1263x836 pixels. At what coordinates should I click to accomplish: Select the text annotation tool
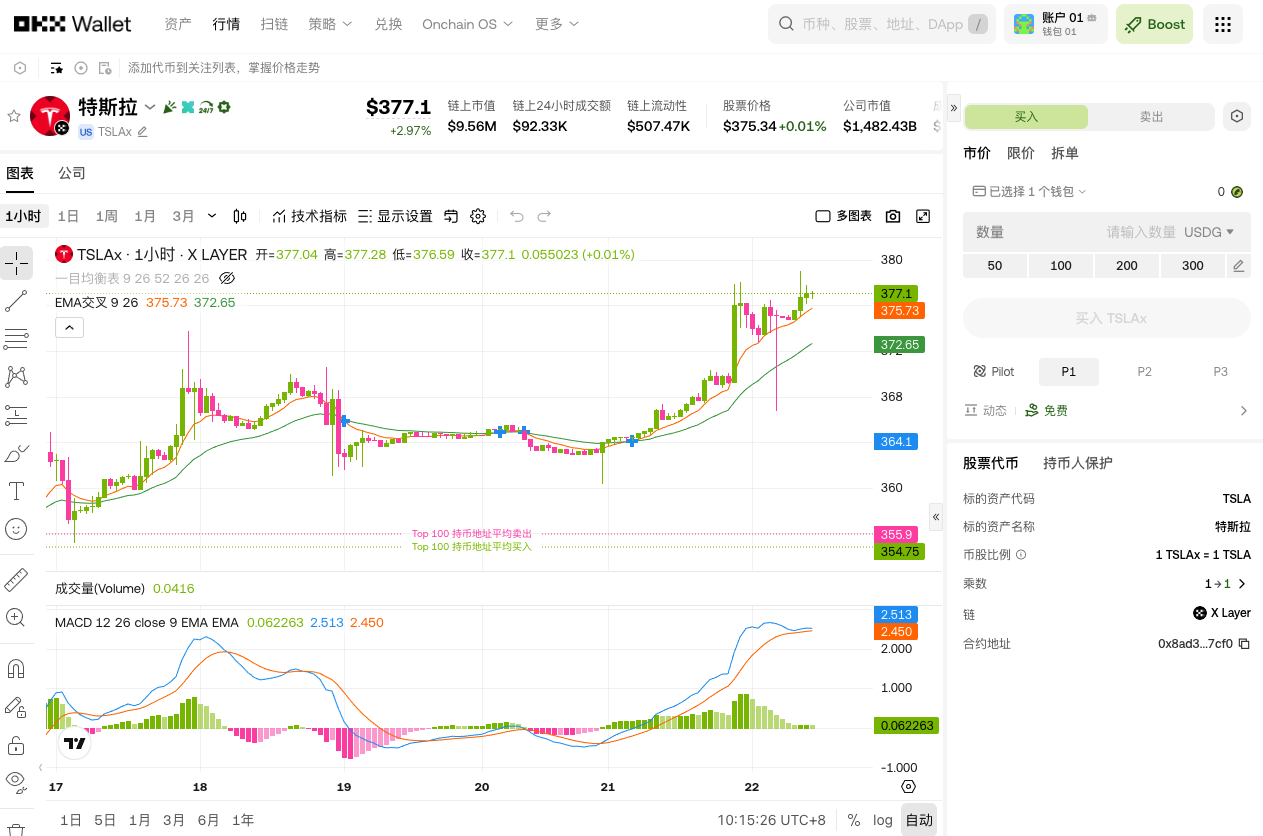(16, 491)
